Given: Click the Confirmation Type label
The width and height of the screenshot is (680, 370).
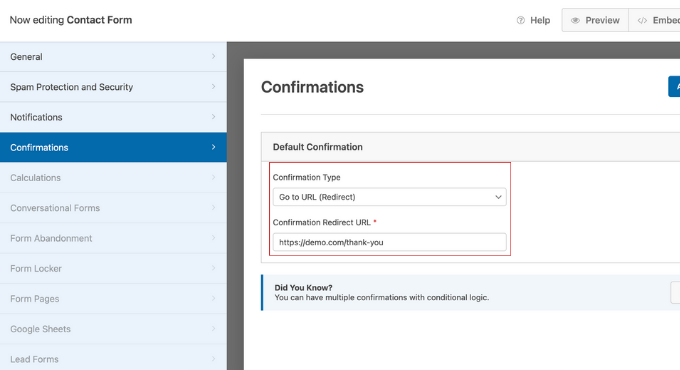Looking at the screenshot, I should (307, 177).
